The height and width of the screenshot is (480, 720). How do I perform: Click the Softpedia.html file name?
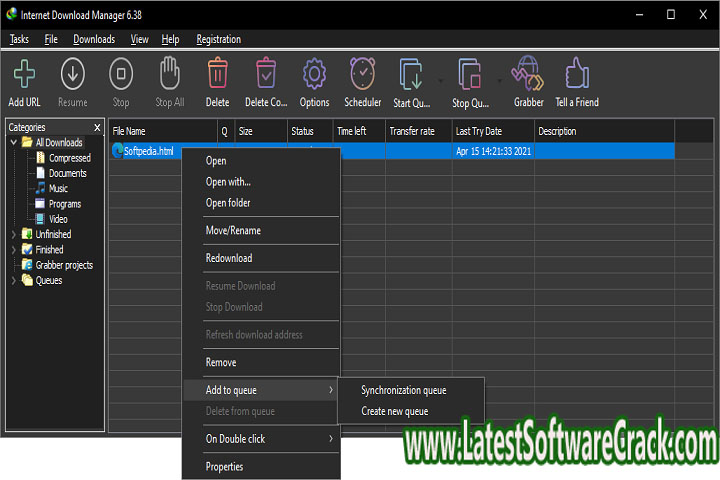pos(149,151)
